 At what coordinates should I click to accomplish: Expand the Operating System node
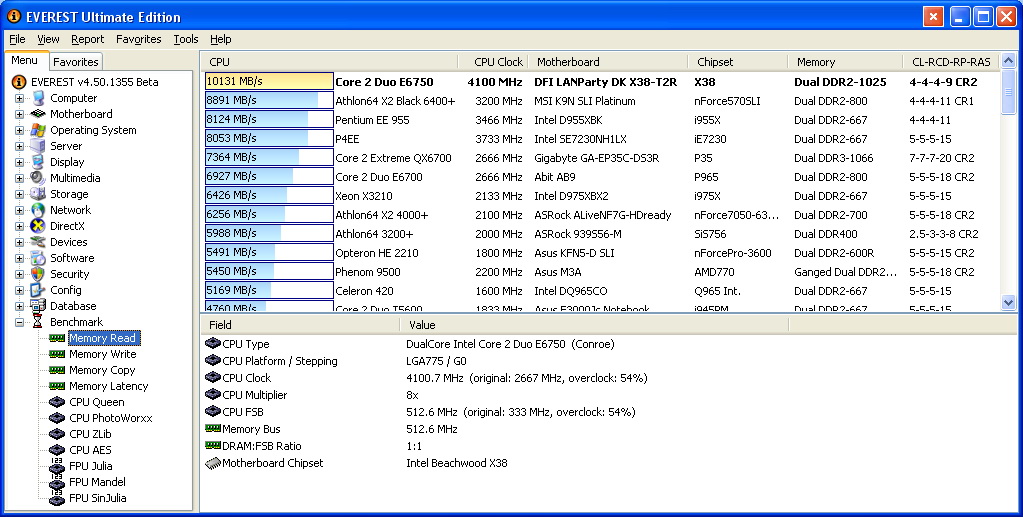[x=20, y=130]
